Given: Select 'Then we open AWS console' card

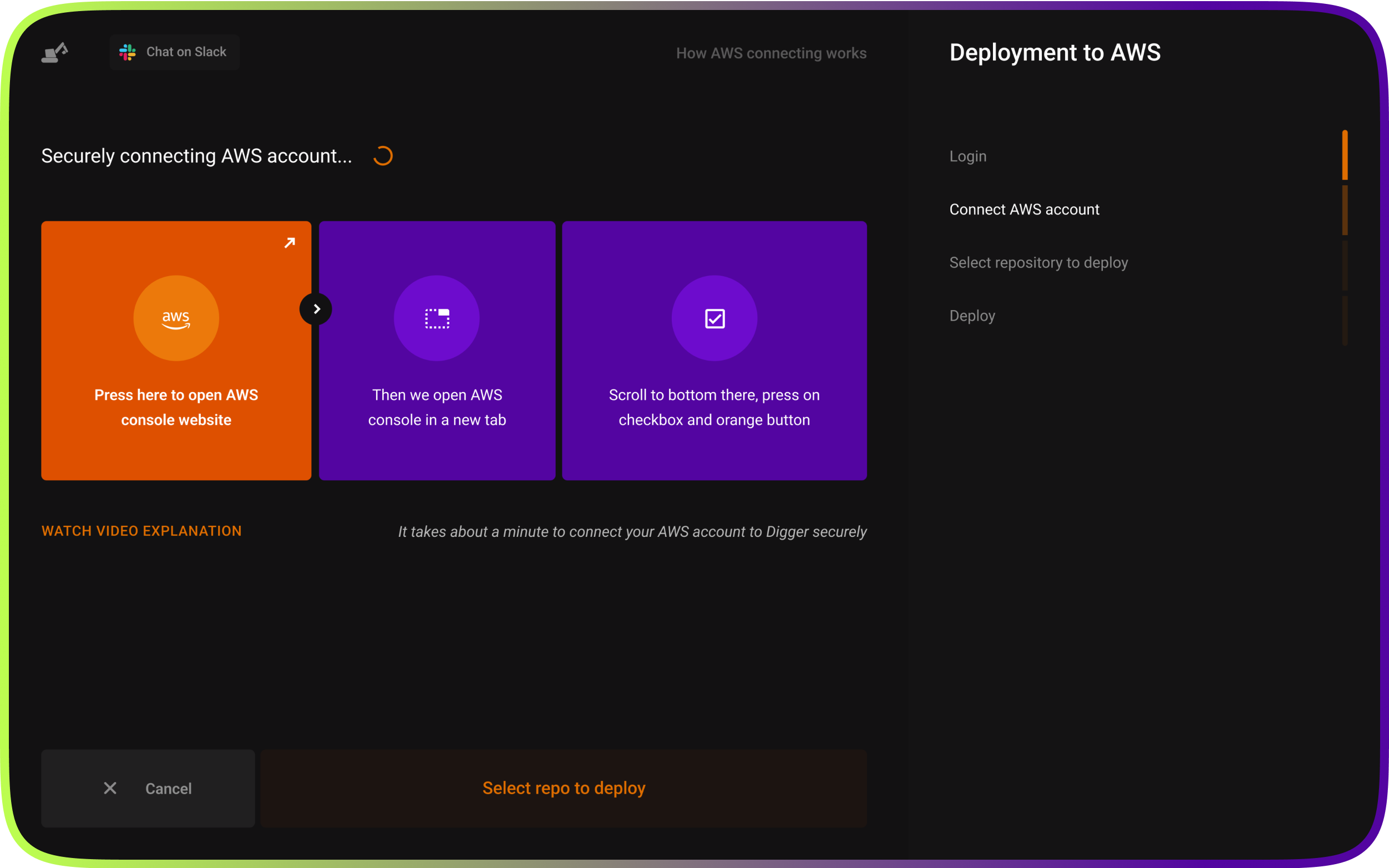Looking at the screenshot, I should pos(437,350).
